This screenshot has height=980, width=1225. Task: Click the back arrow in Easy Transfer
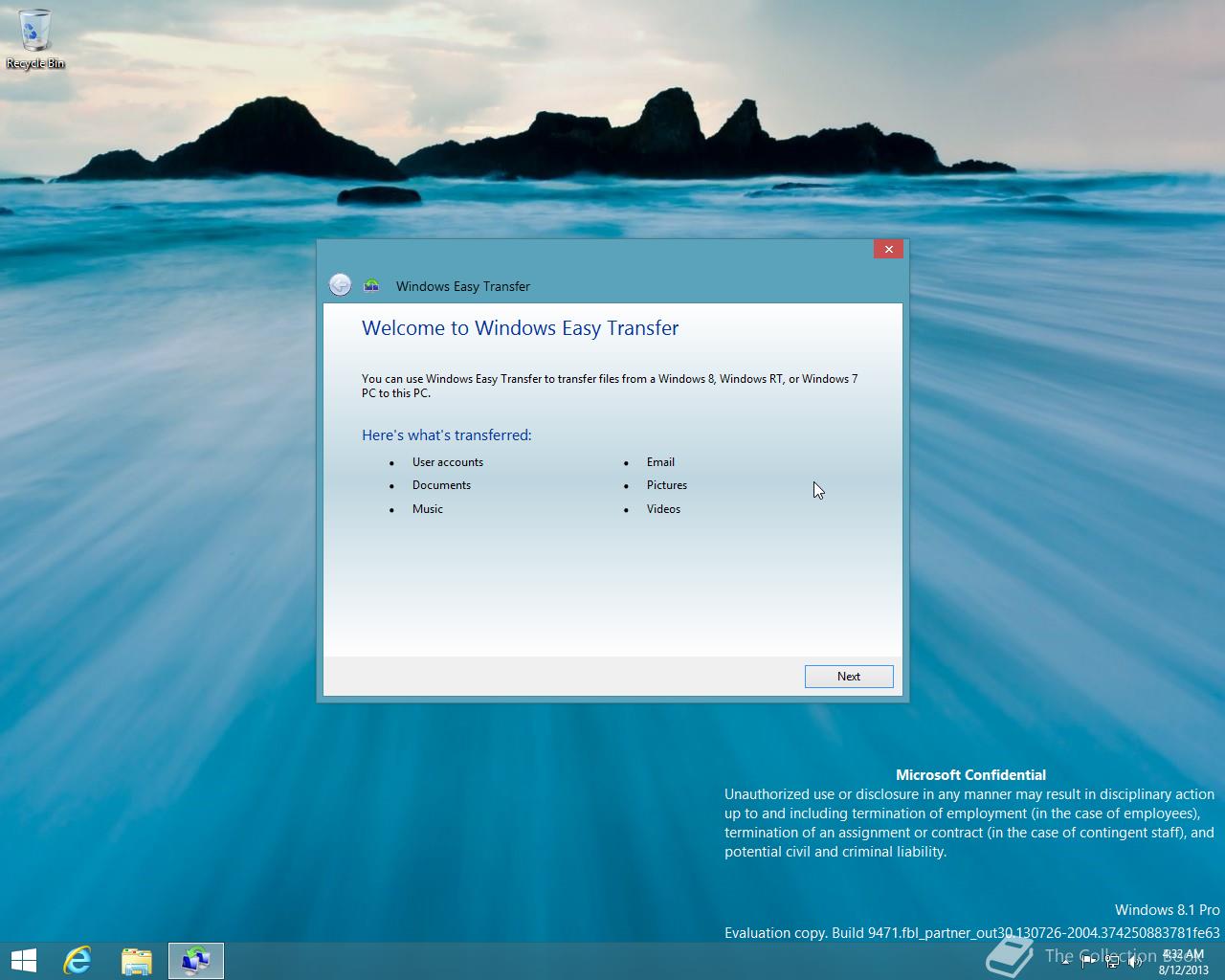click(x=340, y=285)
